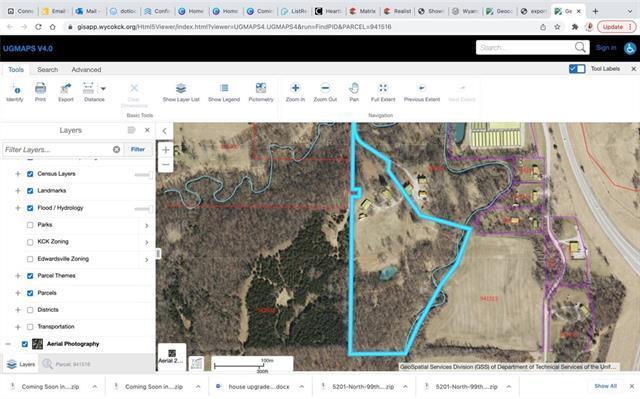The image size is (640, 399).
Task: Open the Layers panel menu icon
Action: coord(131,130)
